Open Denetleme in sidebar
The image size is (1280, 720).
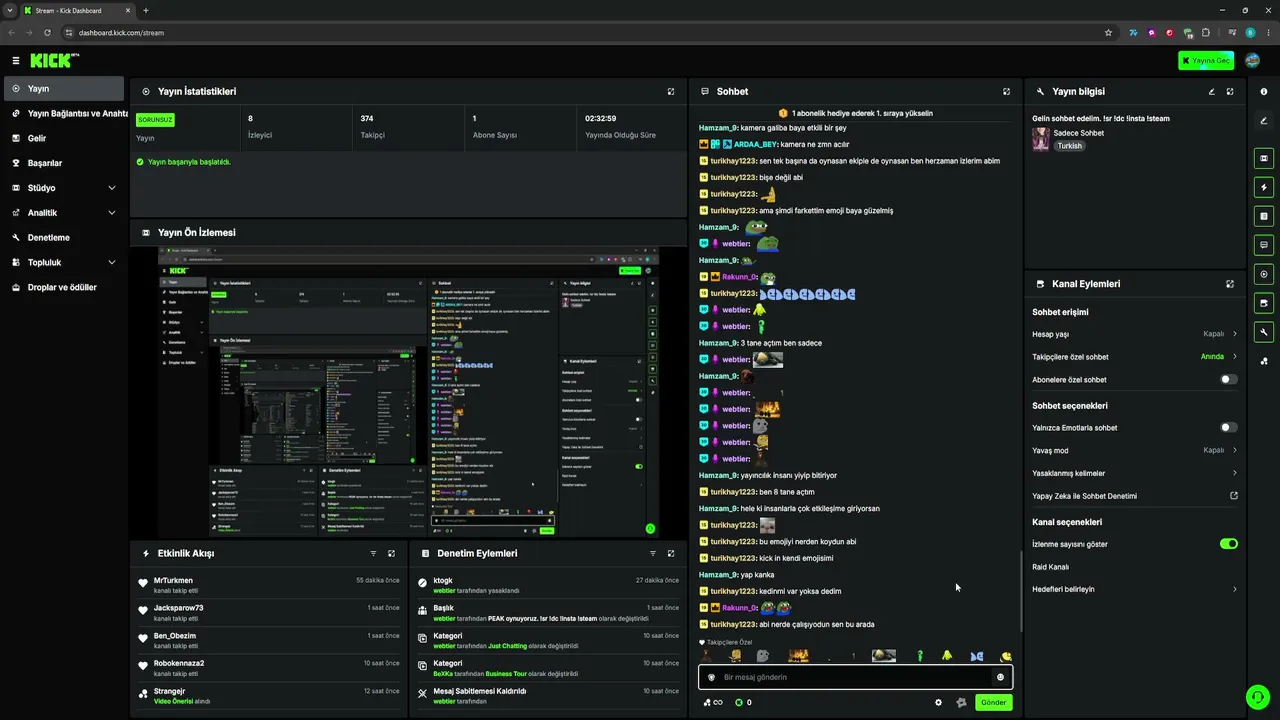point(64,238)
